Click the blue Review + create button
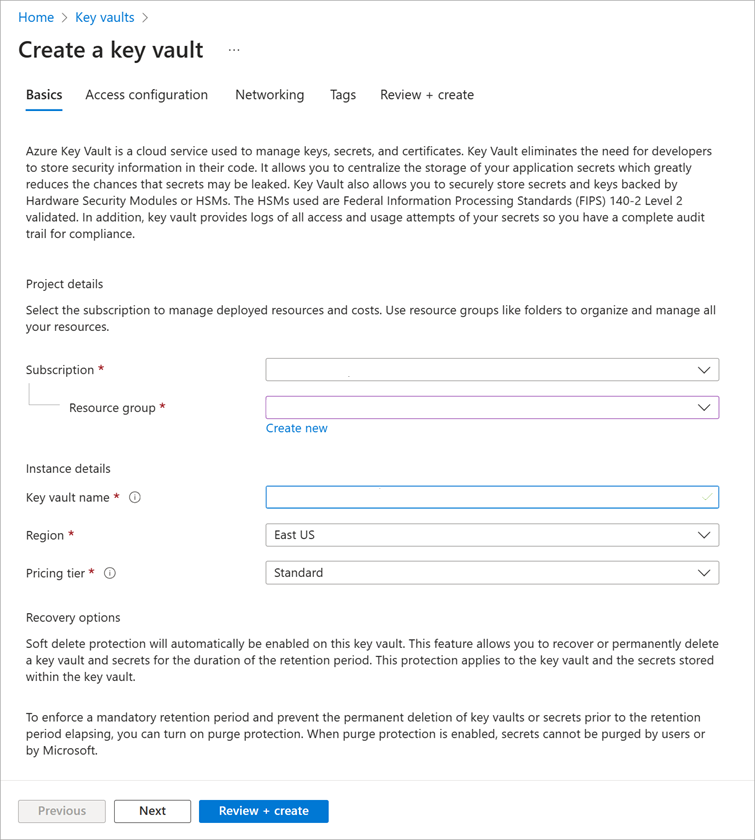This screenshot has width=755, height=840. [x=264, y=811]
